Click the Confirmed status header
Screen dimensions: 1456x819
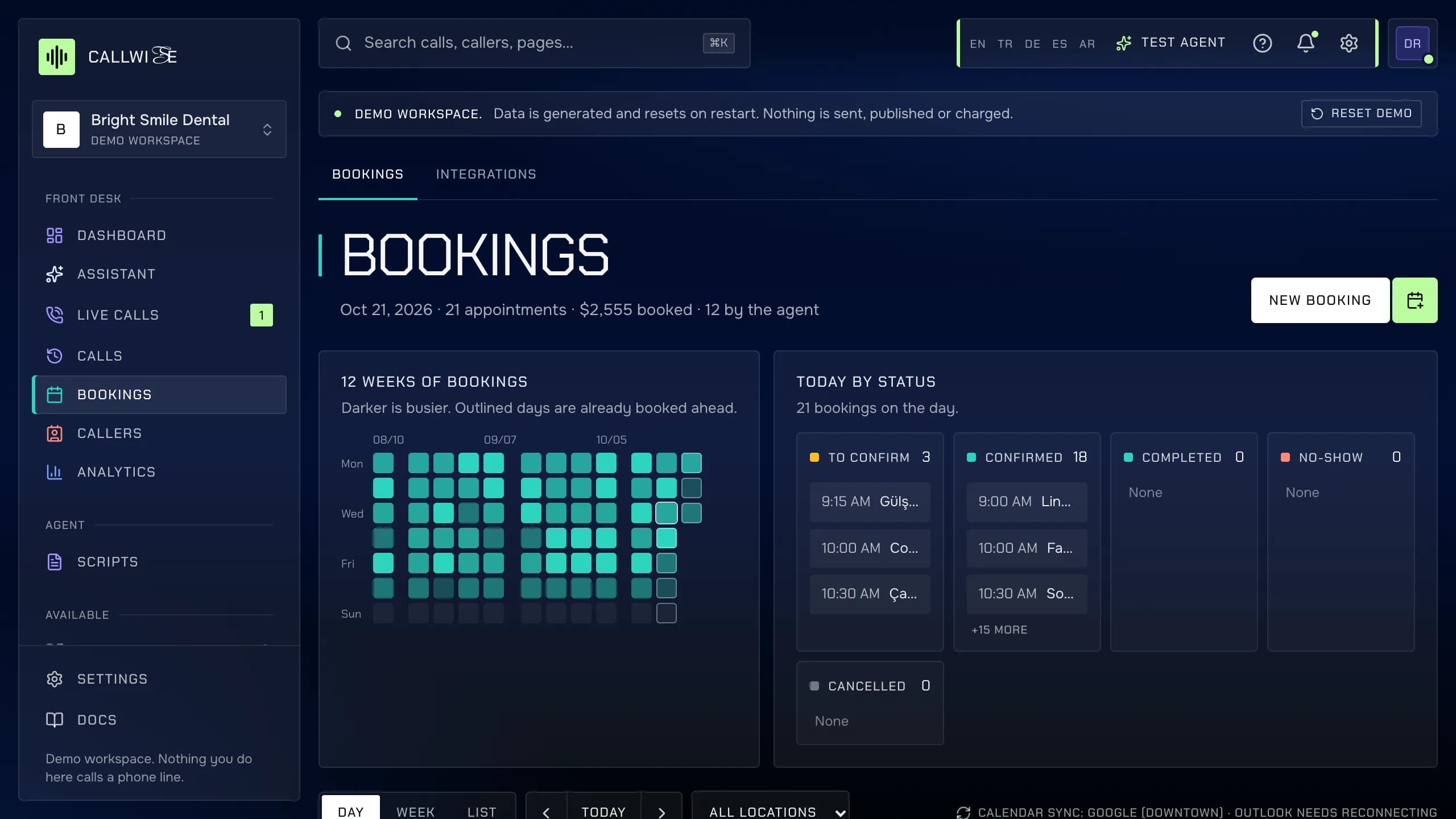coord(1027,457)
